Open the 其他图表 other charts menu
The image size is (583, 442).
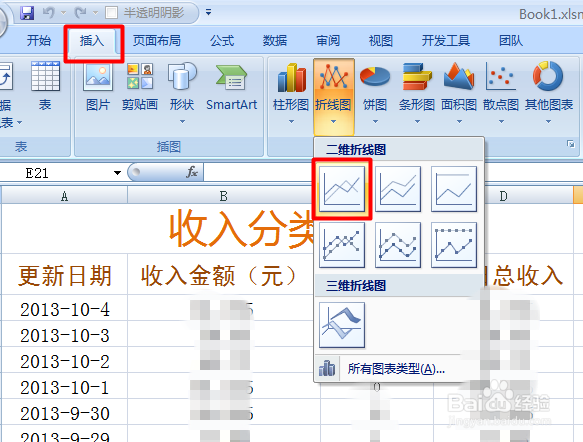[549, 93]
